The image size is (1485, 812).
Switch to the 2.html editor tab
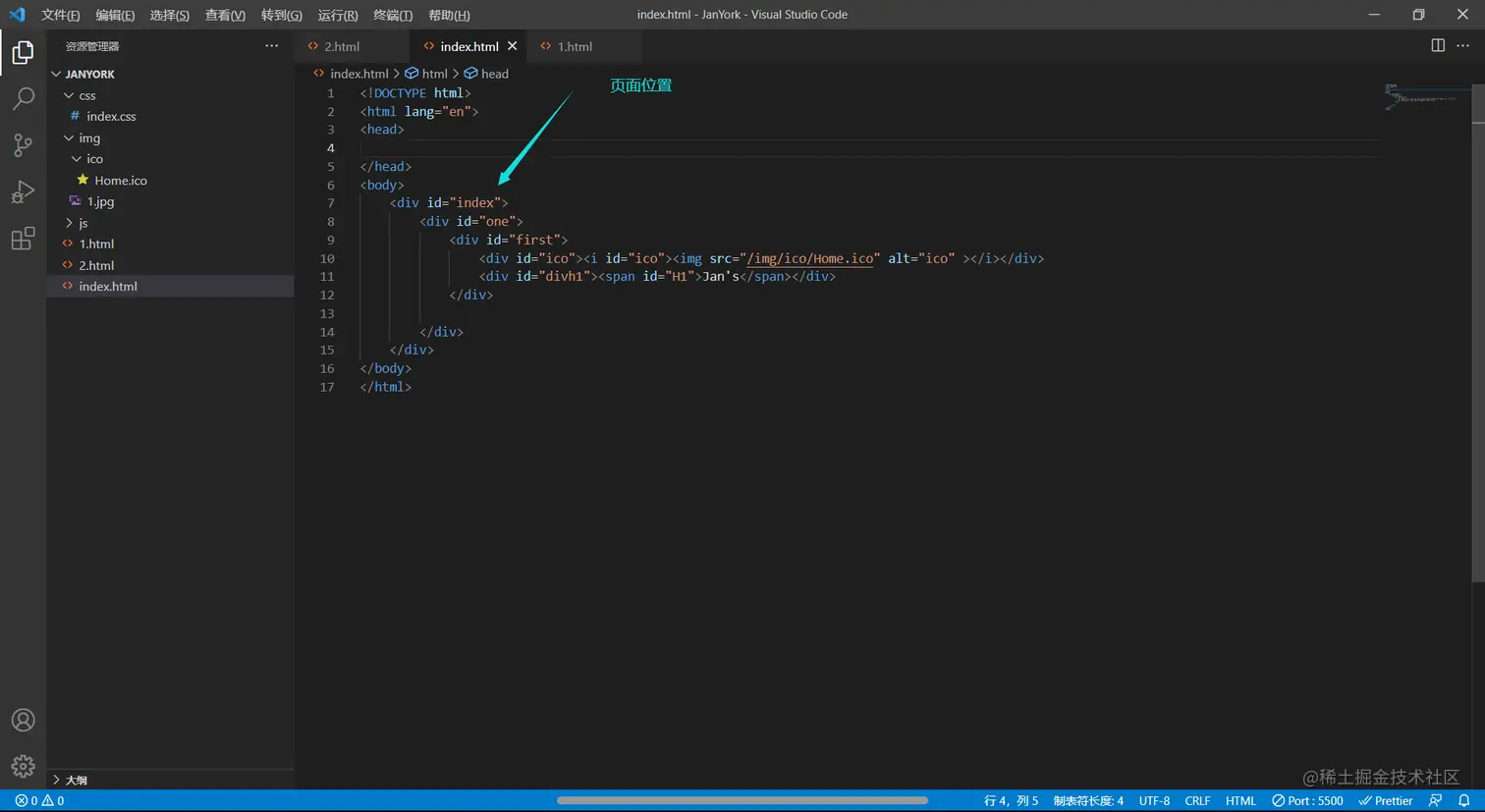[x=353, y=46]
